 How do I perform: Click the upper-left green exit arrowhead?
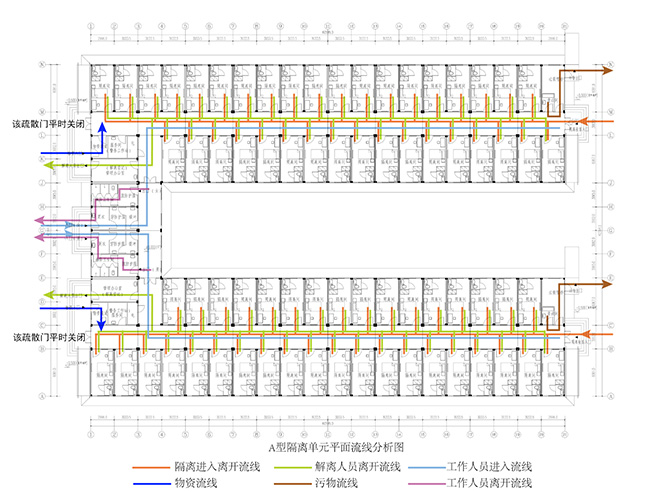(45, 163)
